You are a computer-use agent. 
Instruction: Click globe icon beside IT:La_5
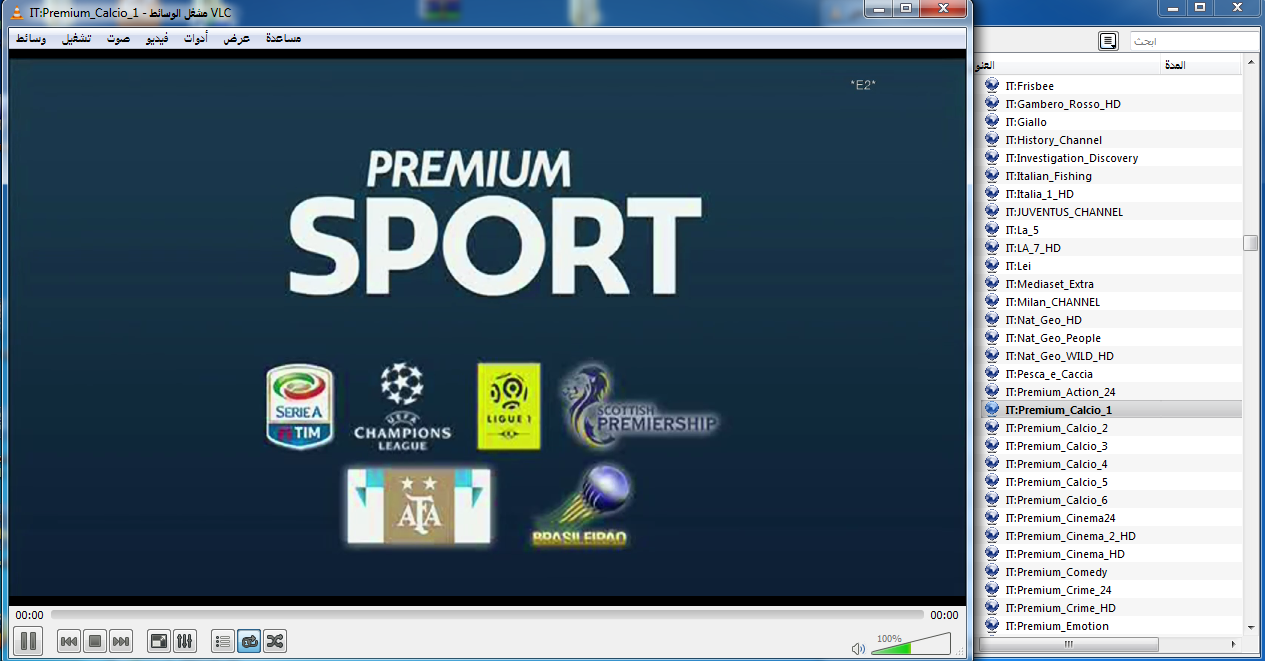(x=992, y=230)
